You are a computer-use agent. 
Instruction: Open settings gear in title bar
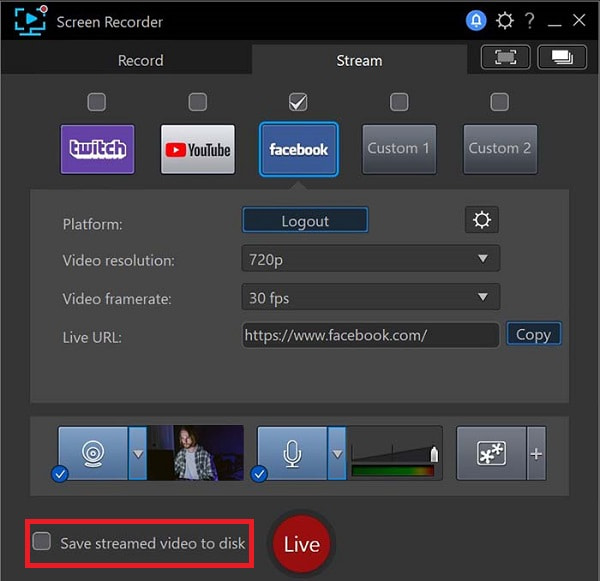tap(505, 20)
